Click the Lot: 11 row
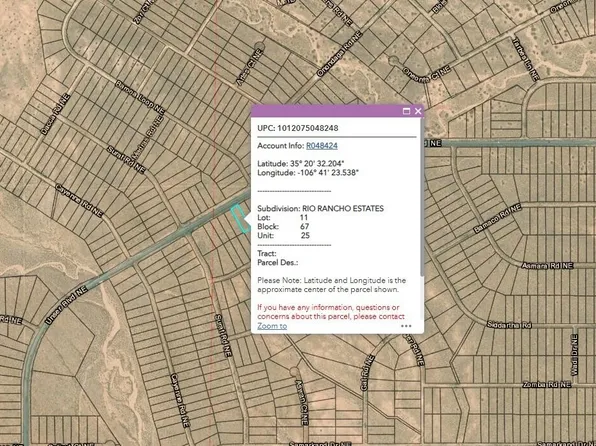Screen dimensions: 596x446 tap(282, 217)
